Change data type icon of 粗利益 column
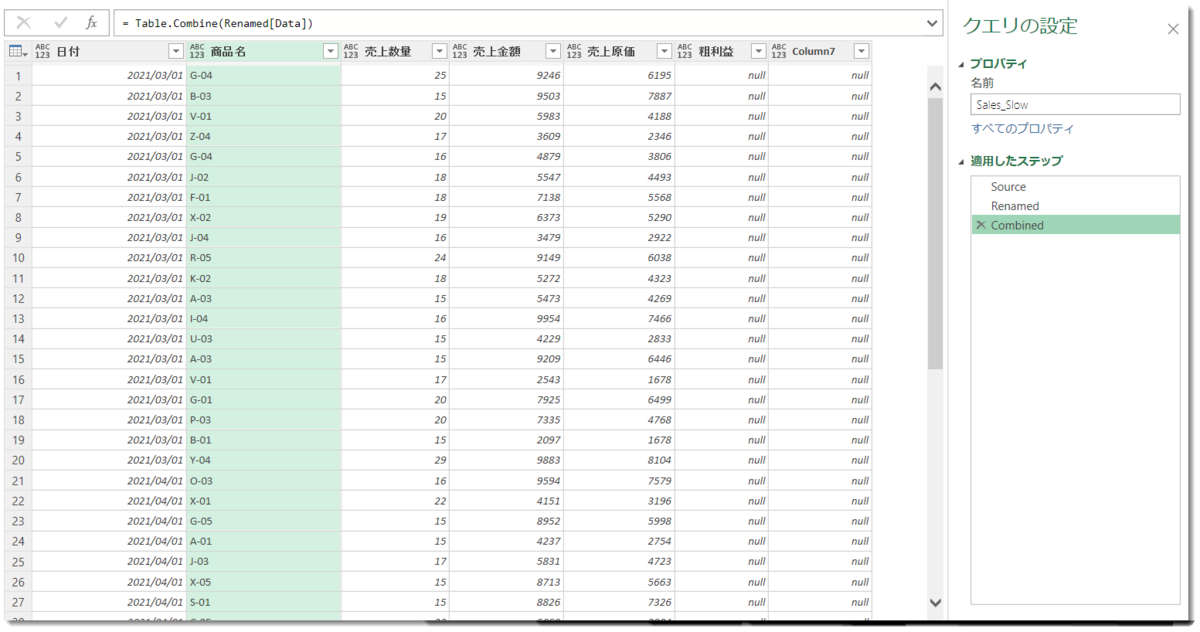The image size is (1200, 632). (685, 51)
